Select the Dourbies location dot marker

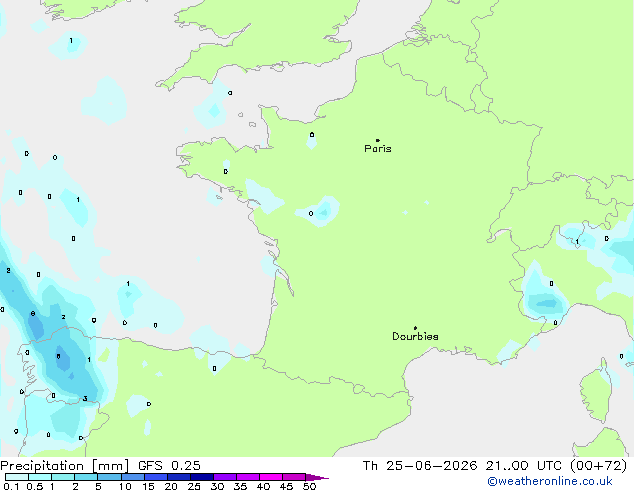(x=415, y=328)
